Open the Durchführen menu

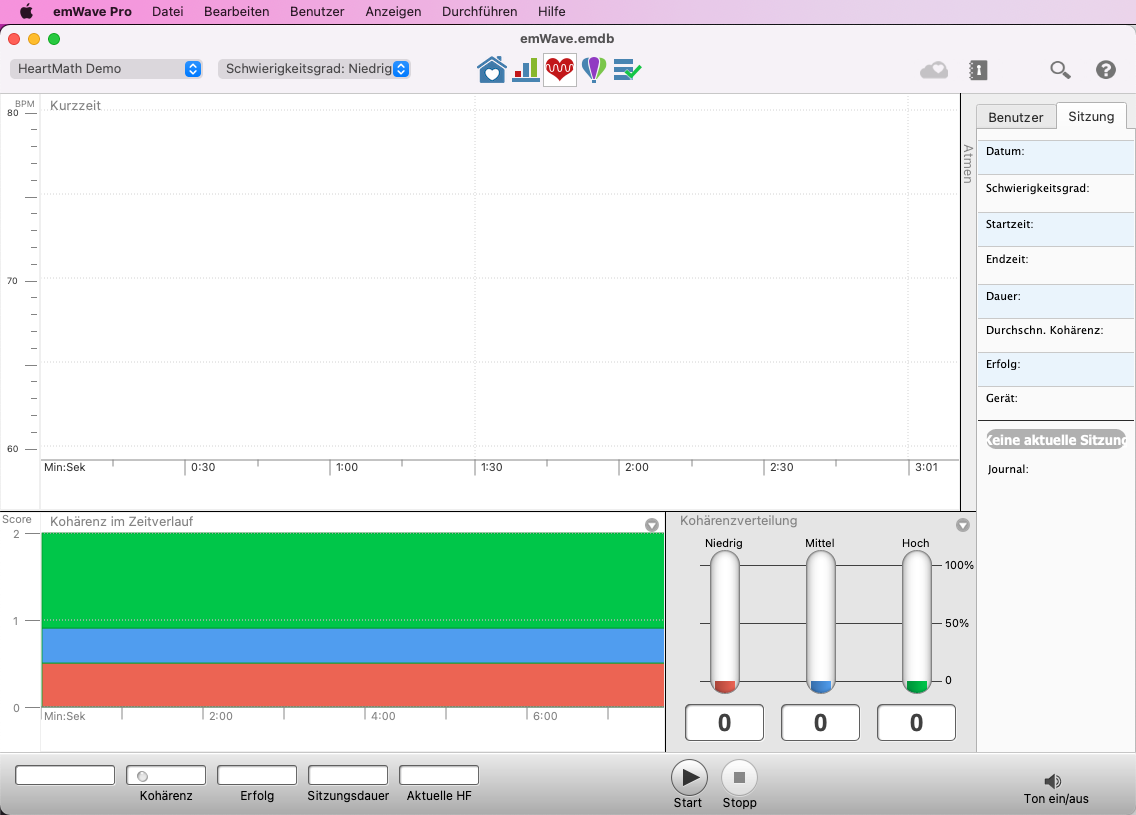tap(480, 12)
